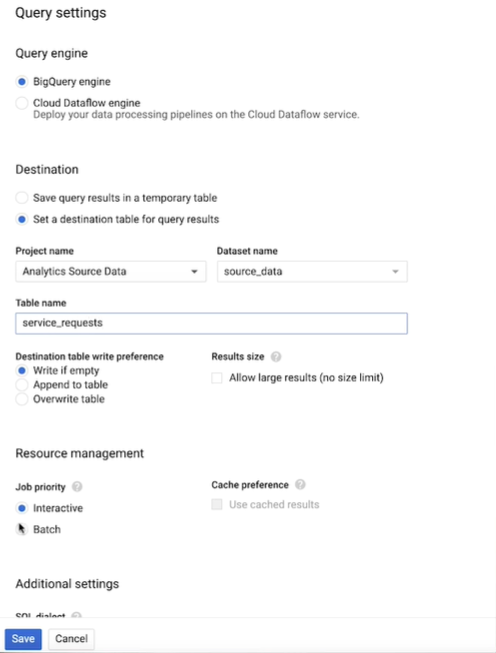Screen dimensions: 496x653
Task: Expand the Dataset name dropdown
Action: (x=312, y=272)
